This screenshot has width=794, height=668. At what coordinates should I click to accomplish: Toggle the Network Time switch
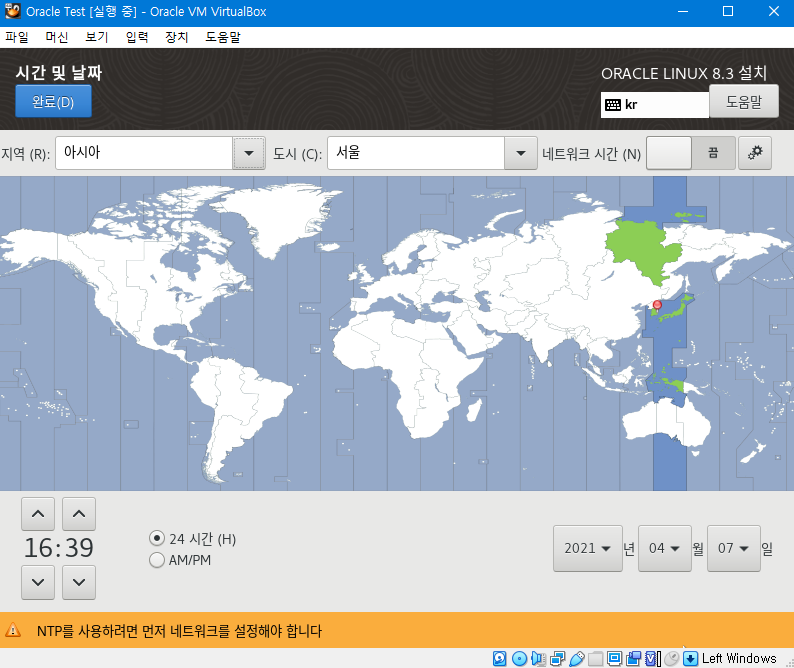tap(691, 152)
